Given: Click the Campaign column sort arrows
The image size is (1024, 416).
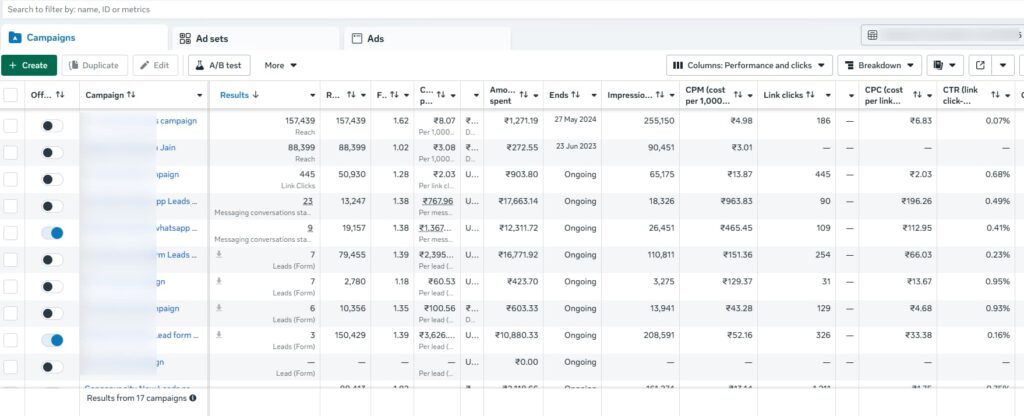Looking at the screenshot, I should [131, 95].
